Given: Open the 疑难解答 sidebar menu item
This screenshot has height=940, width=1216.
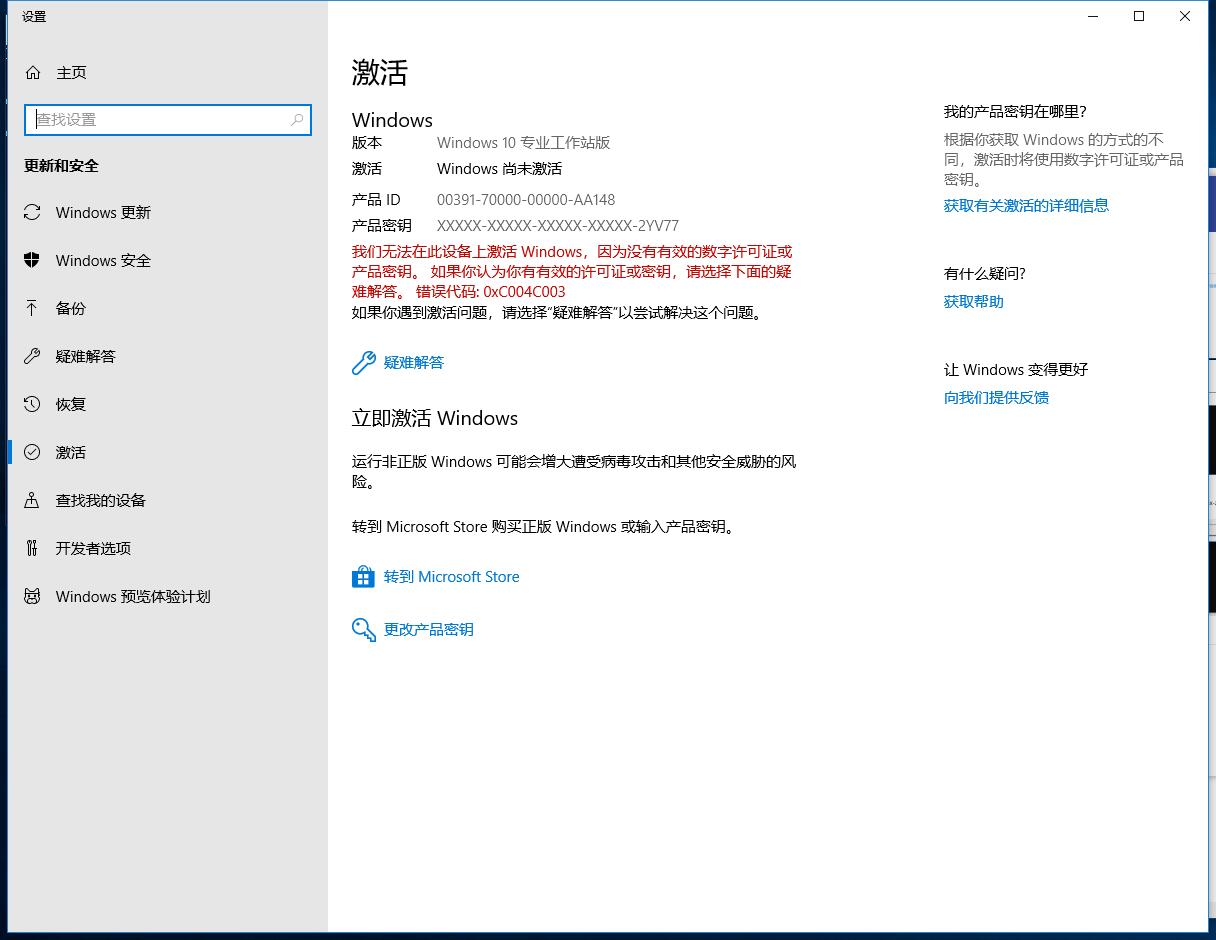Looking at the screenshot, I should [x=86, y=357].
